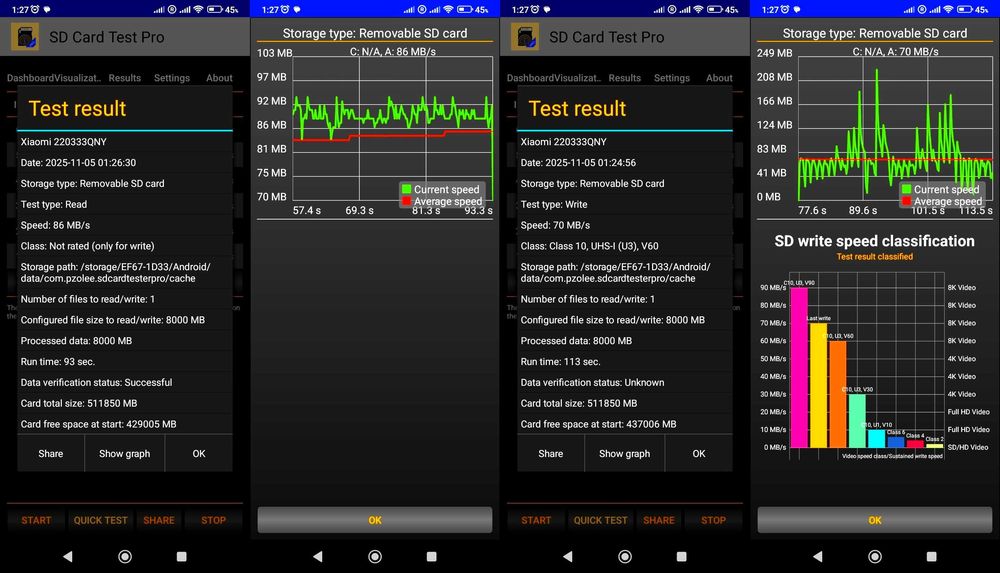
Task: Tap Show graph in the Read test result dialog
Action: coord(124,454)
